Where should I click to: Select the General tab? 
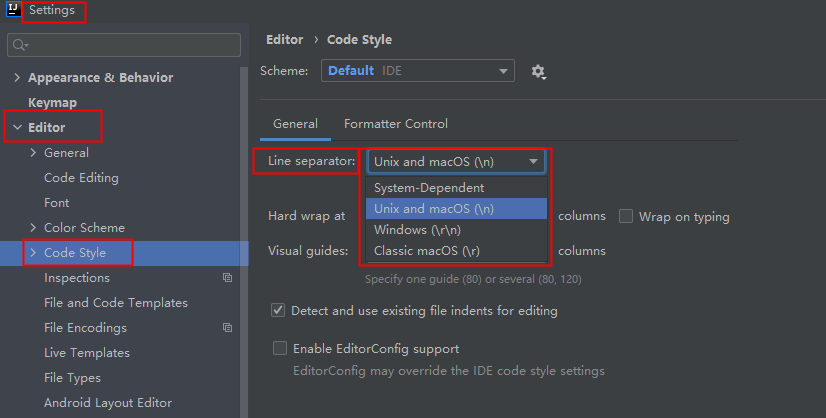pyautogui.click(x=296, y=124)
